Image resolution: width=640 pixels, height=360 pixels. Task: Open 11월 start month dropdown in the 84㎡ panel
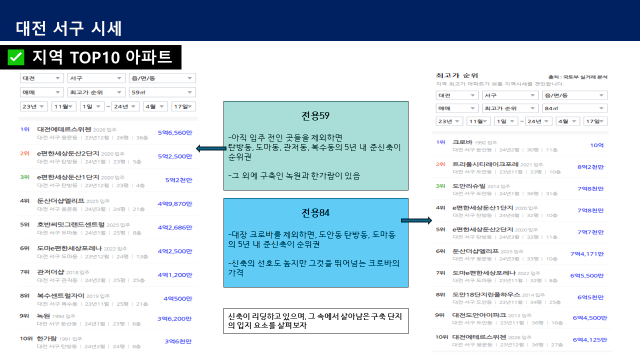point(478,121)
